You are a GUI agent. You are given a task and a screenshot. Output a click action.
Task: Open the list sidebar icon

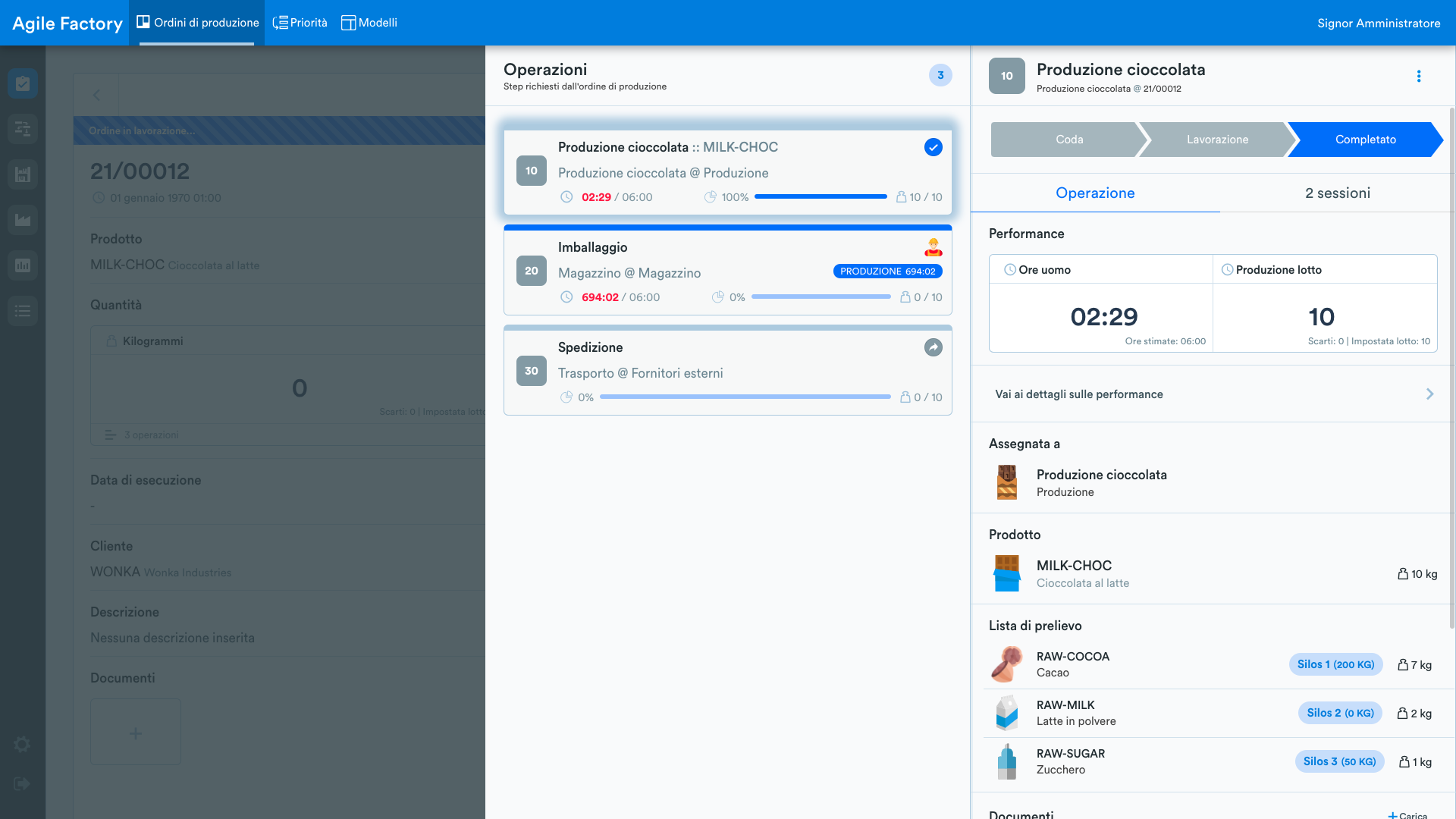click(x=23, y=311)
